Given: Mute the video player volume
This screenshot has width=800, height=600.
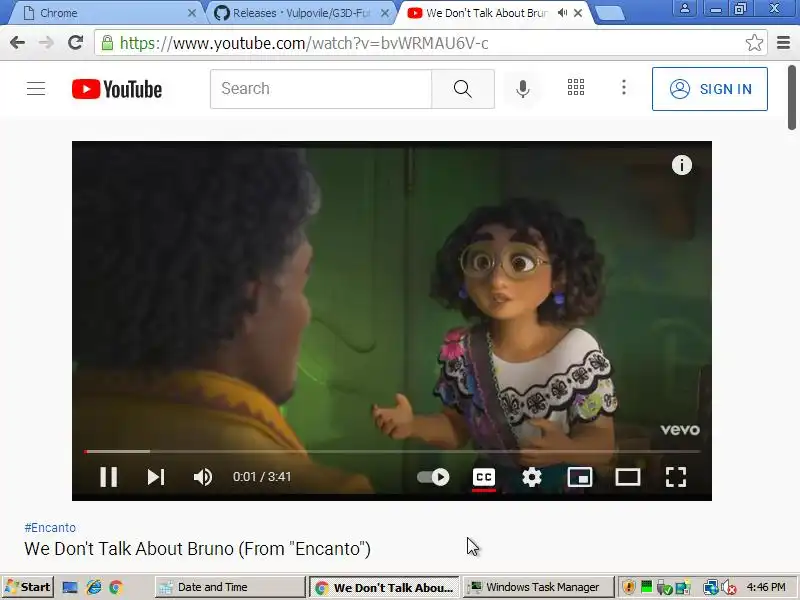Looking at the screenshot, I should pyautogui.click(x=203, y=477).
